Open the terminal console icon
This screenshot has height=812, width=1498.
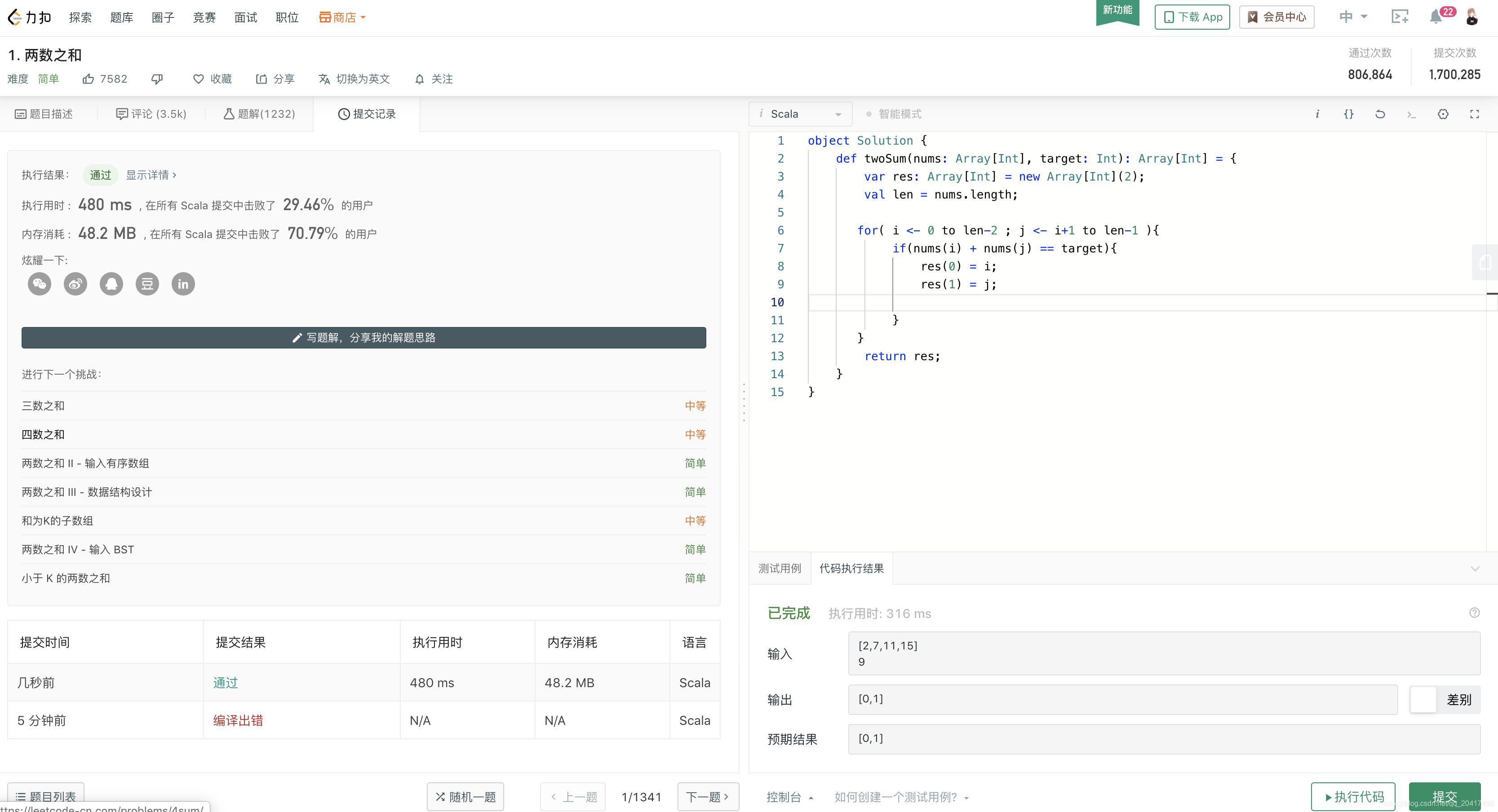point(1411,114)
